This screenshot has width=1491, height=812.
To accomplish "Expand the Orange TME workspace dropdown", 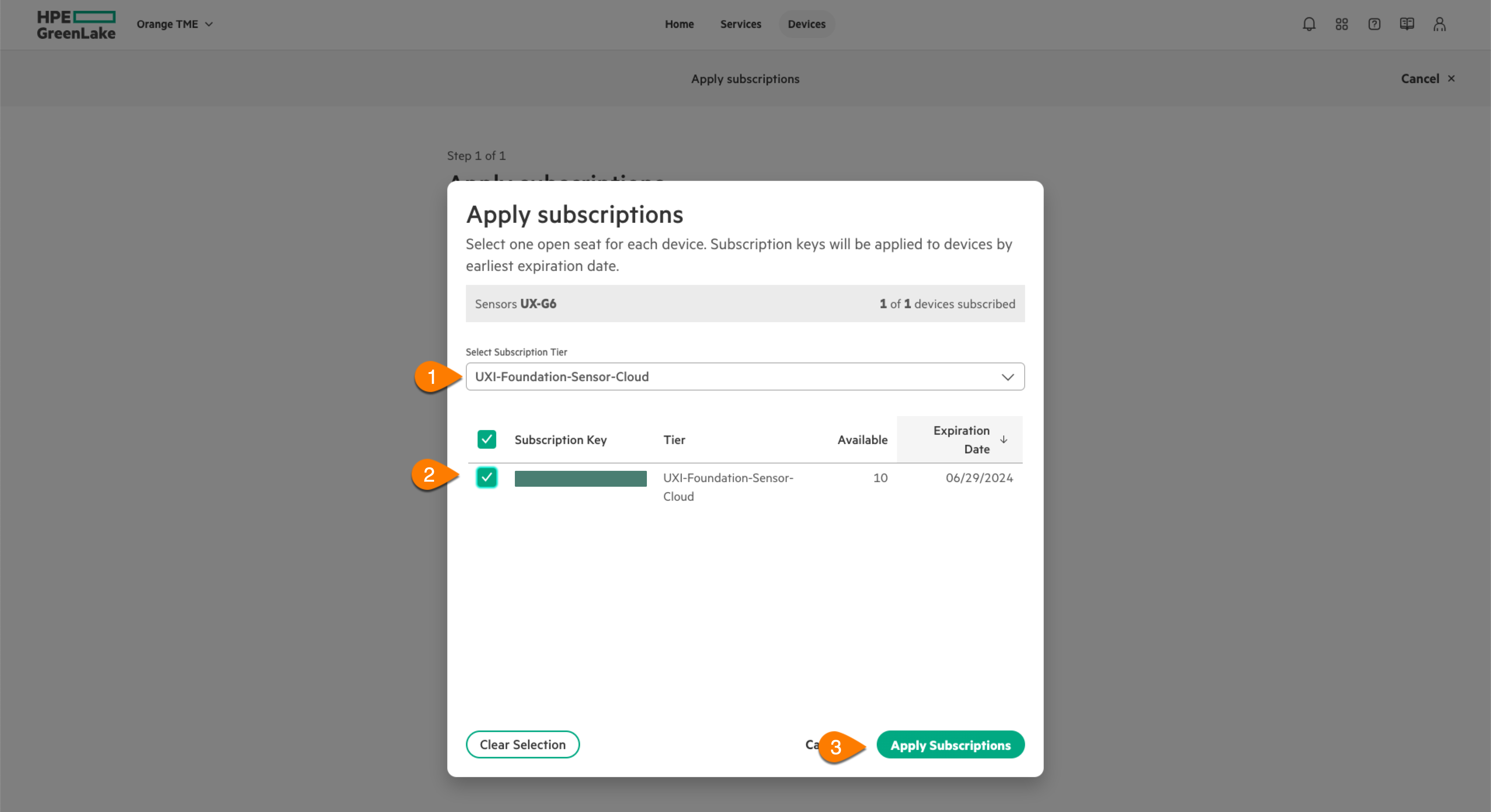I will [175, 24].
